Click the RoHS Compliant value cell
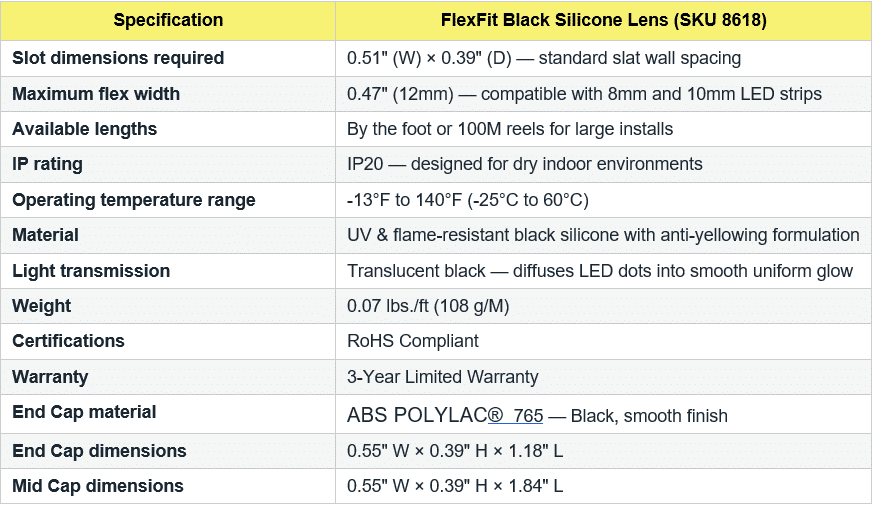 coord(413,341)
